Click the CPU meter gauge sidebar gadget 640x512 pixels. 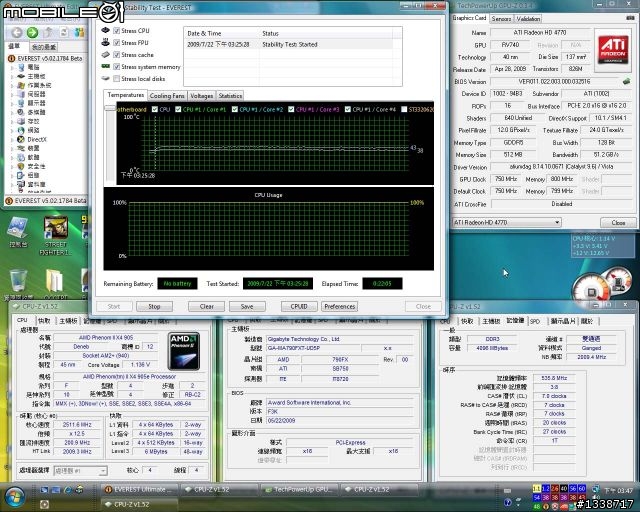point(592,290)
